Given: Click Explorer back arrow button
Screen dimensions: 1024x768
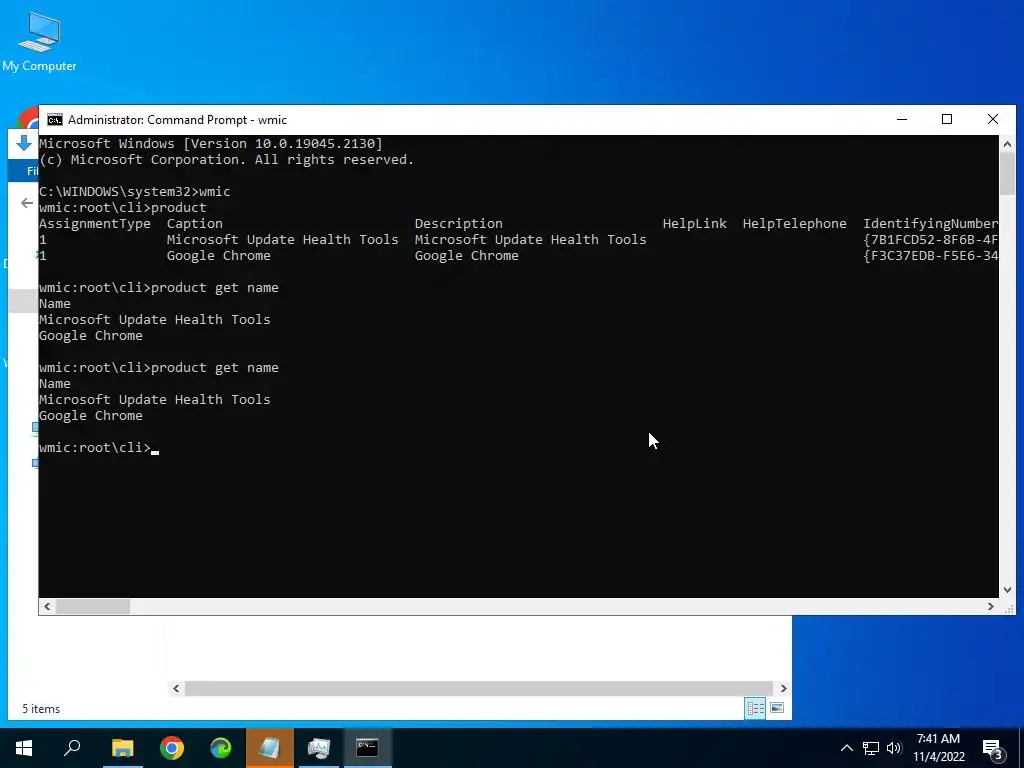Looking at the screenshot, I should (27, 203).
